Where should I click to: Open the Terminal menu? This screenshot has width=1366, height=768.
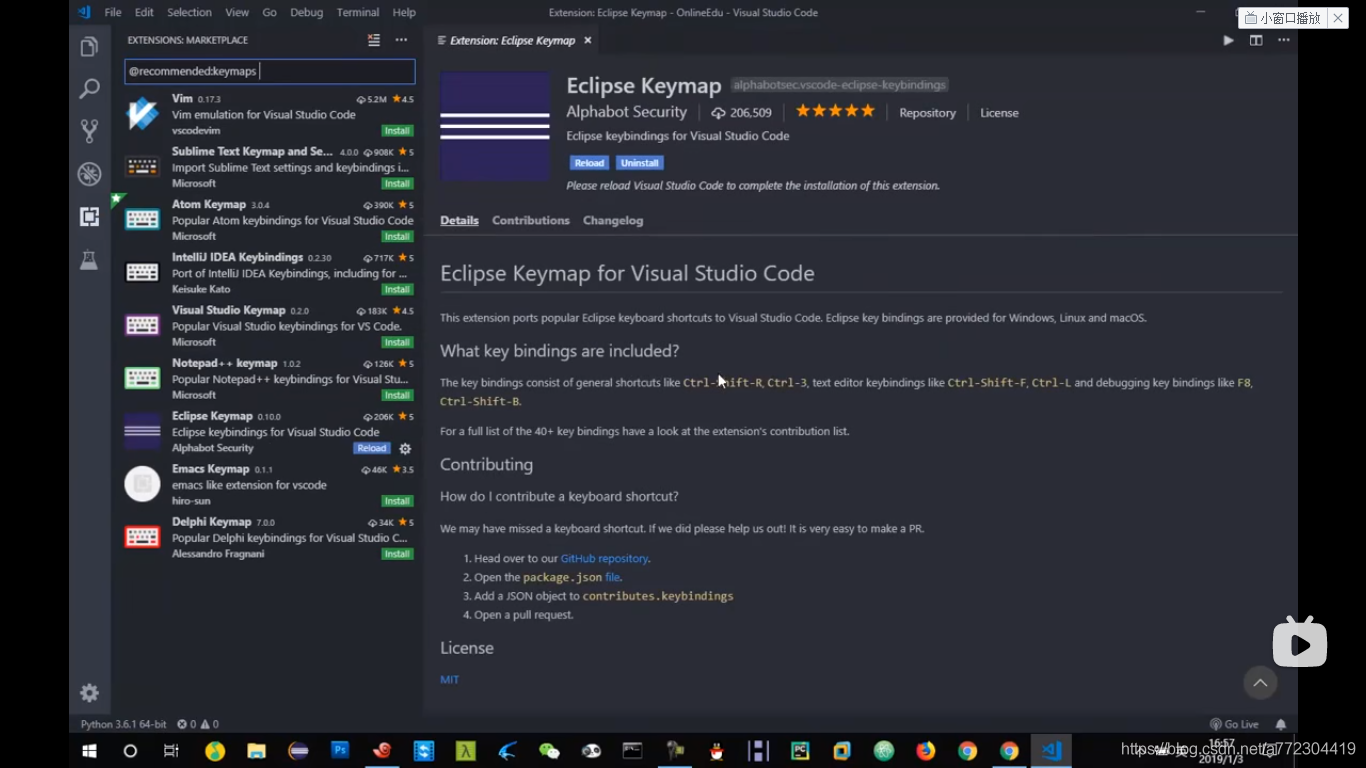tap(358, 12)
